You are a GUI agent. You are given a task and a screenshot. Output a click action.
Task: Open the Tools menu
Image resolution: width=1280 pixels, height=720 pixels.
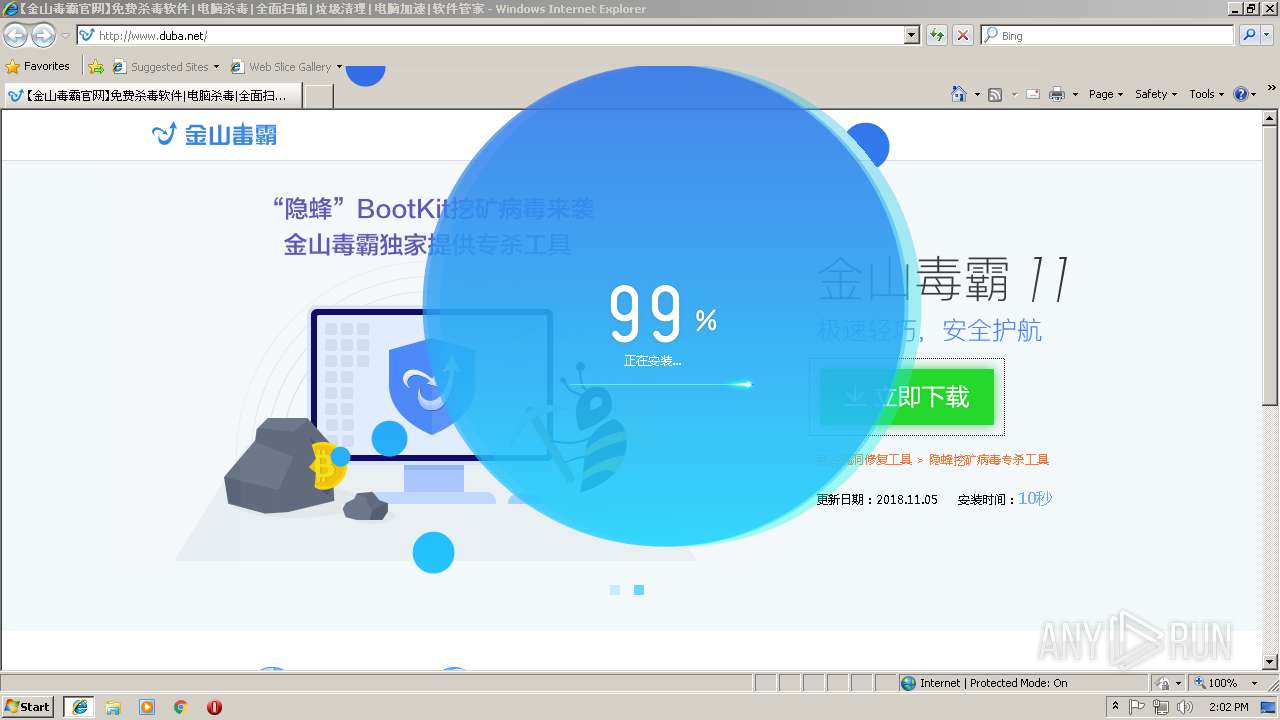[1207, 94]
